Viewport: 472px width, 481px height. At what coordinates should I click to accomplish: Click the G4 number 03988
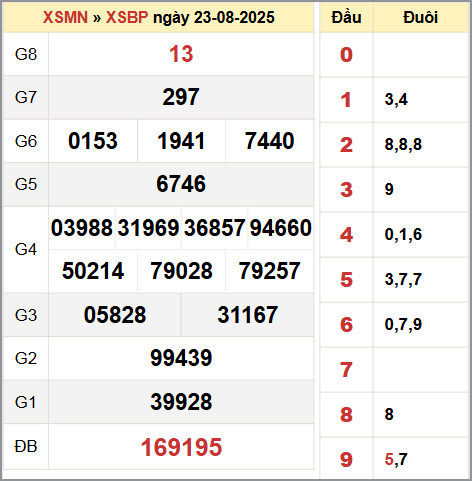click(82, 228)
